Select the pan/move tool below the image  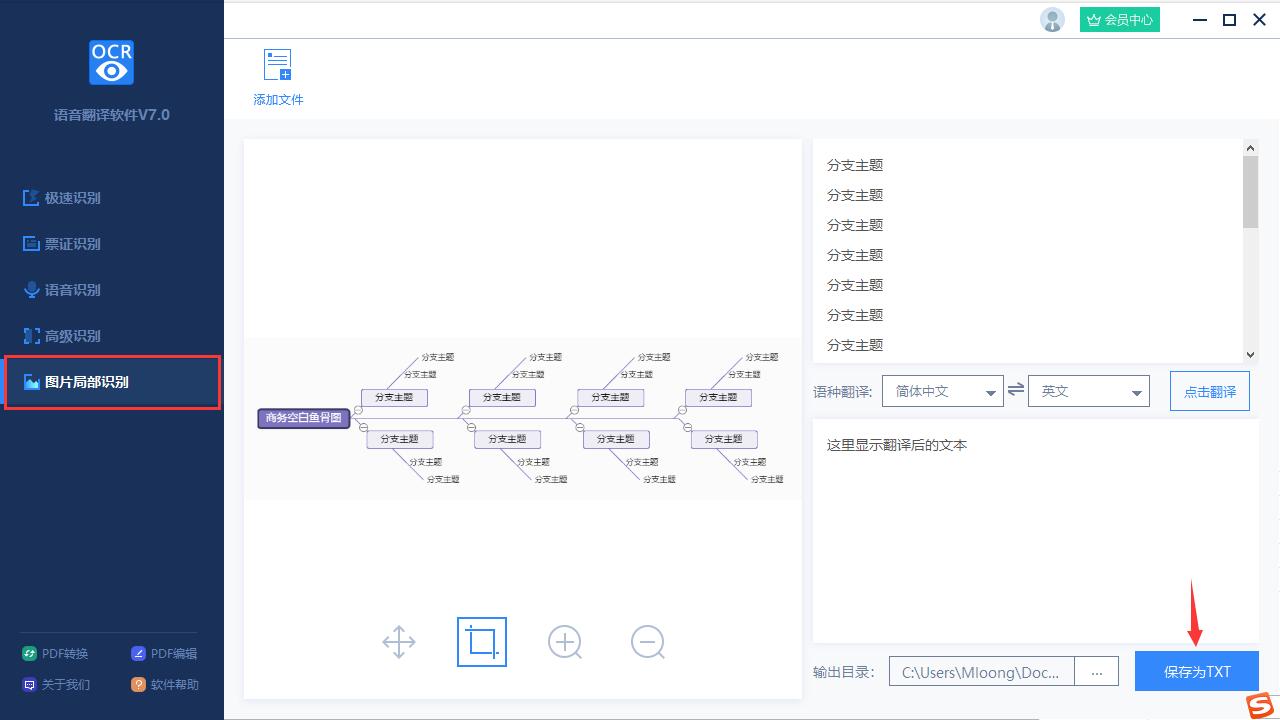399,642
